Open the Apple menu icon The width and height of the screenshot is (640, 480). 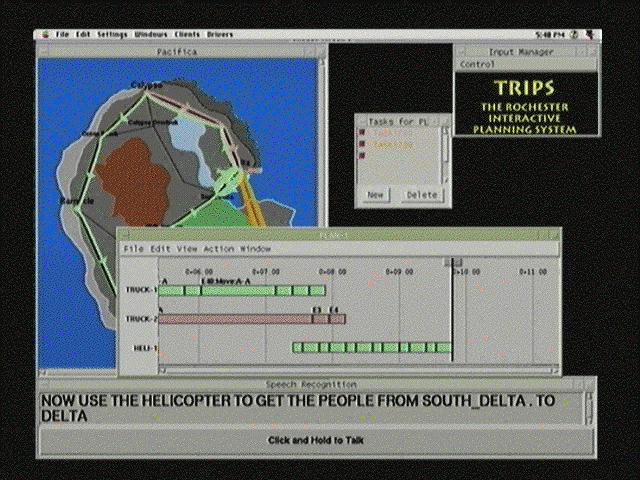tap(45, 35)
